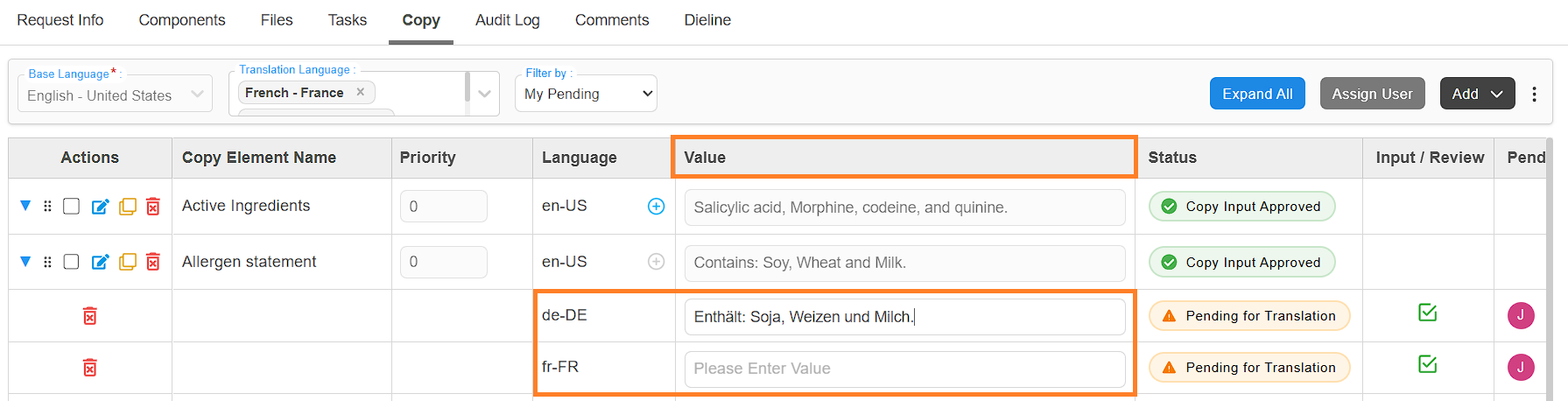Click review checkmark icon for fr-FR row
The image size is (1568, 401).
click(1428, 364)
